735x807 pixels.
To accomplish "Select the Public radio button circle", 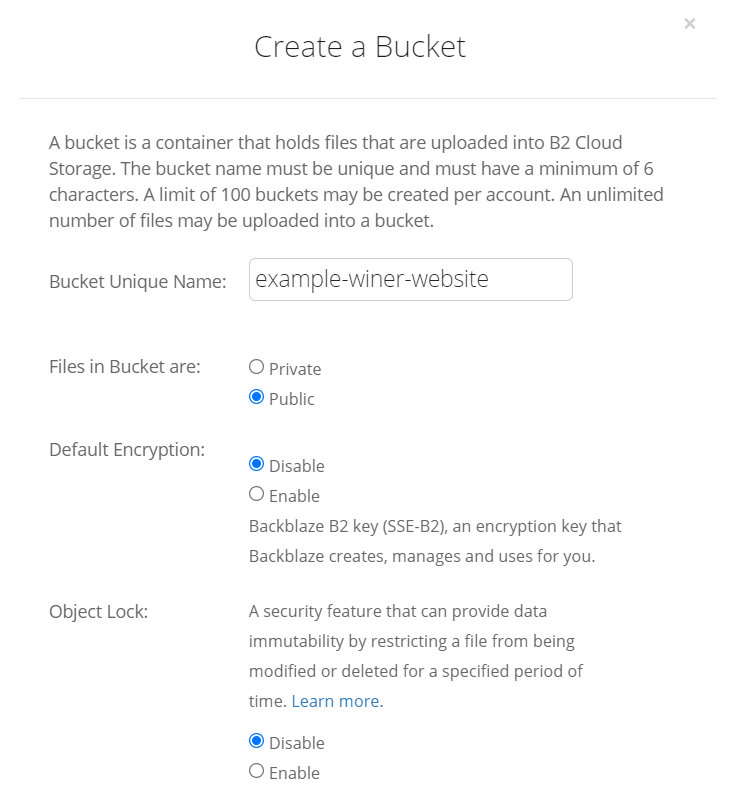I will tap(256, 397).
